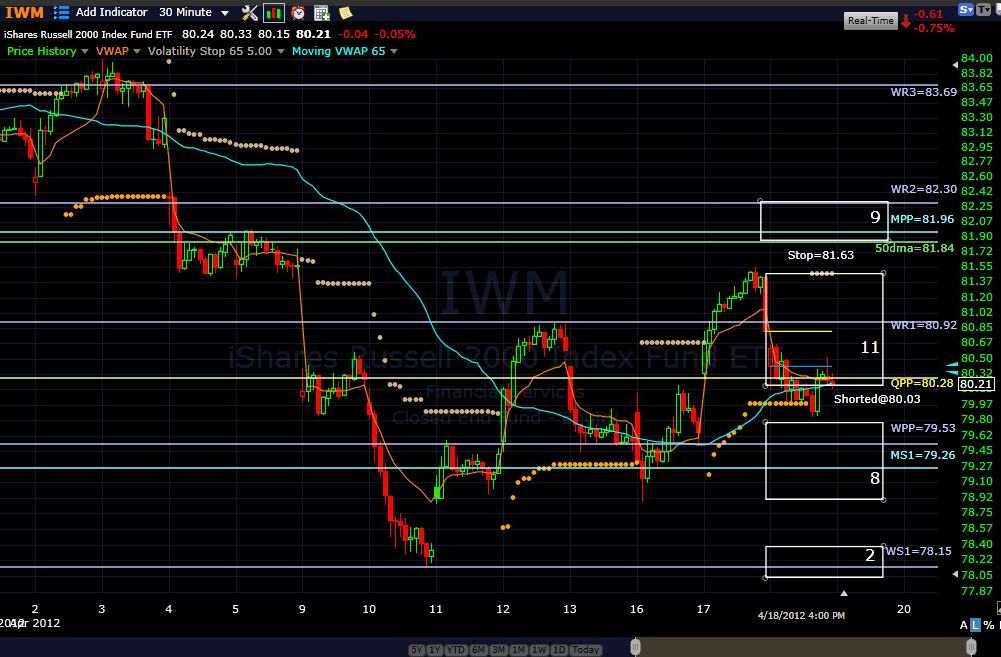The height and width of the screenshot is (657, 1001).
Task: Click the indicator list icon beside IWM
Action: pyautogui.click(x=61, y=13)
